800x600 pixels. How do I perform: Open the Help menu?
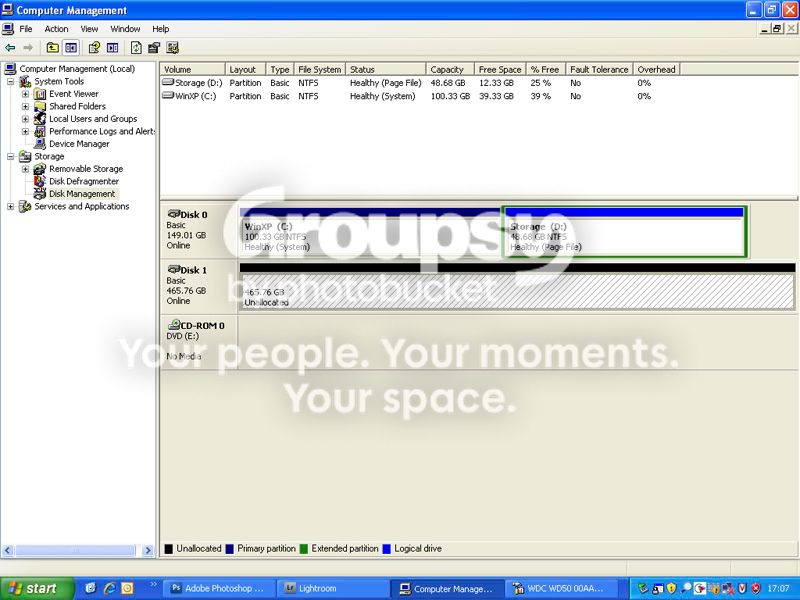coord(161,29)
